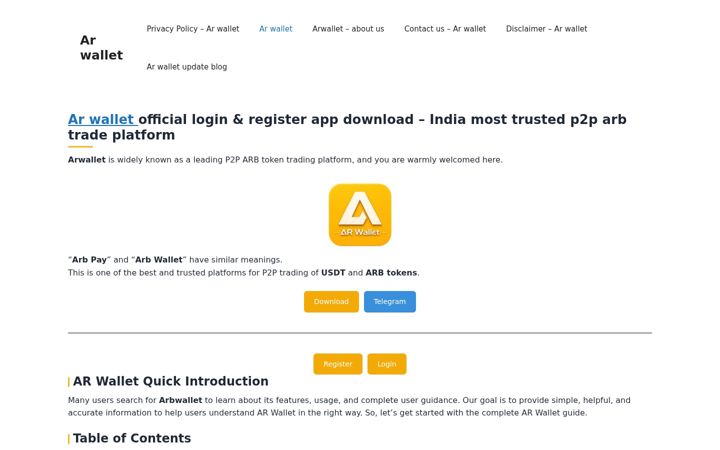Follow the underlined Ar wallet heading link

coord(101,119)
